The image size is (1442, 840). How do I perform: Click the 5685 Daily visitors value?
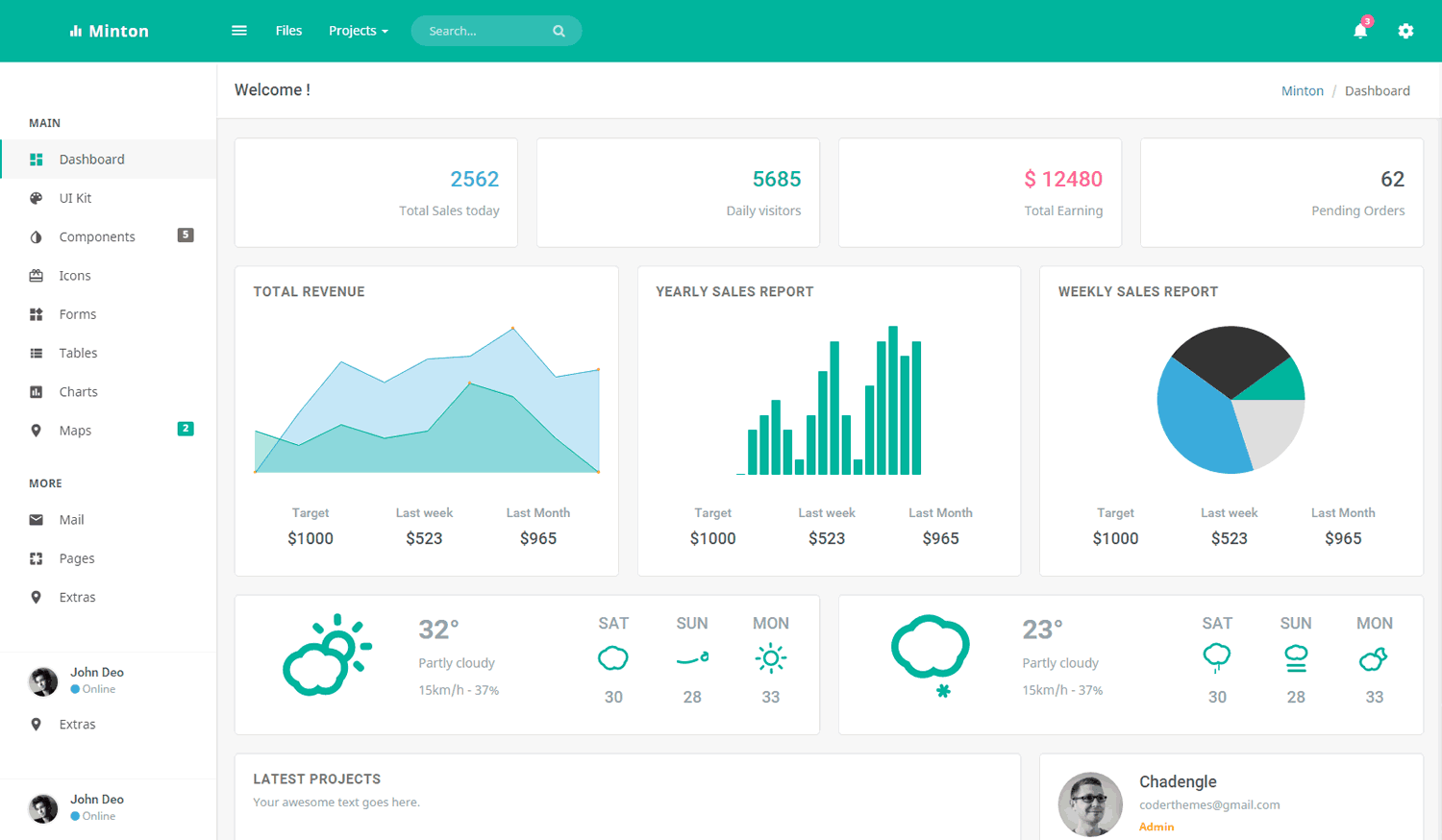[x=777, y=179]
